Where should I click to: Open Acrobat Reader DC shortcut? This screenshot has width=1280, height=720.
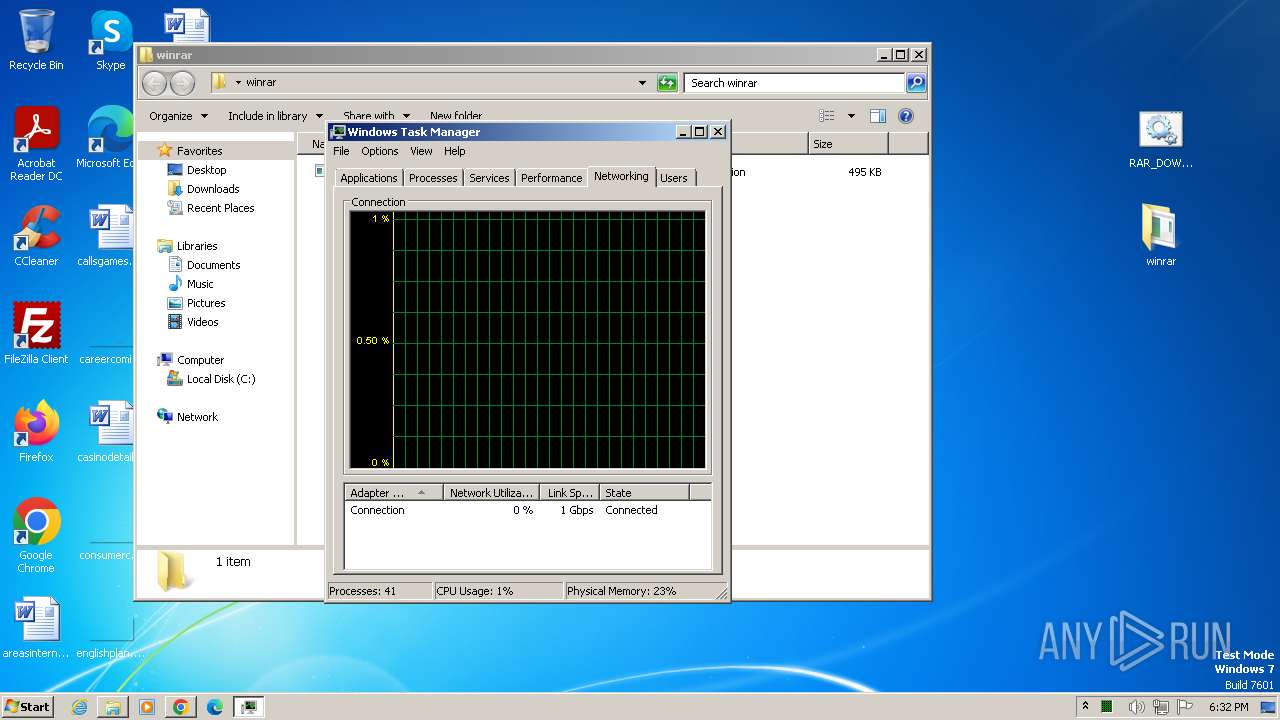point(36,144)
